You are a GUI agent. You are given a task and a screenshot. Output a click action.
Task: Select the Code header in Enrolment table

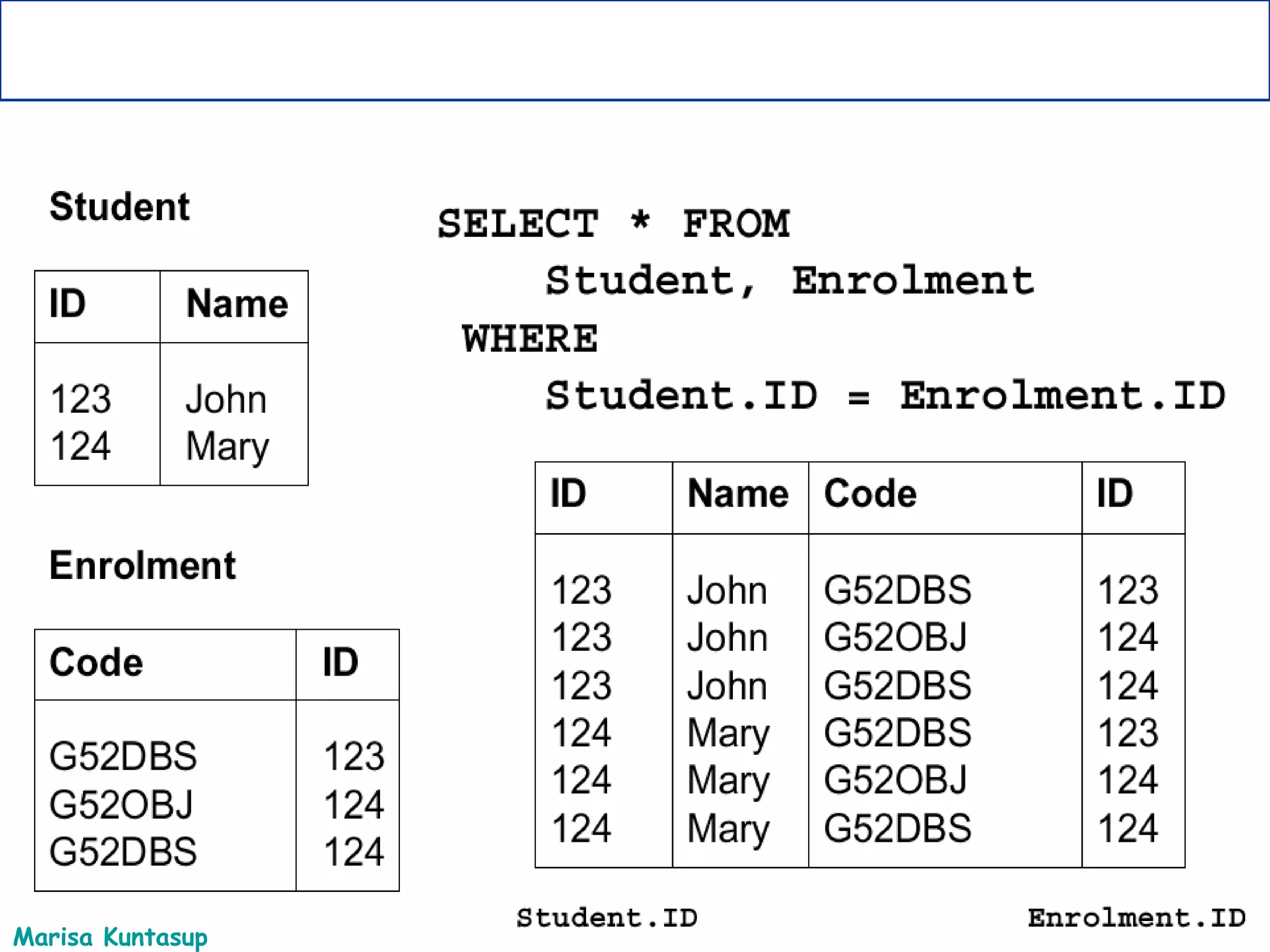click(x=96, y=662)
